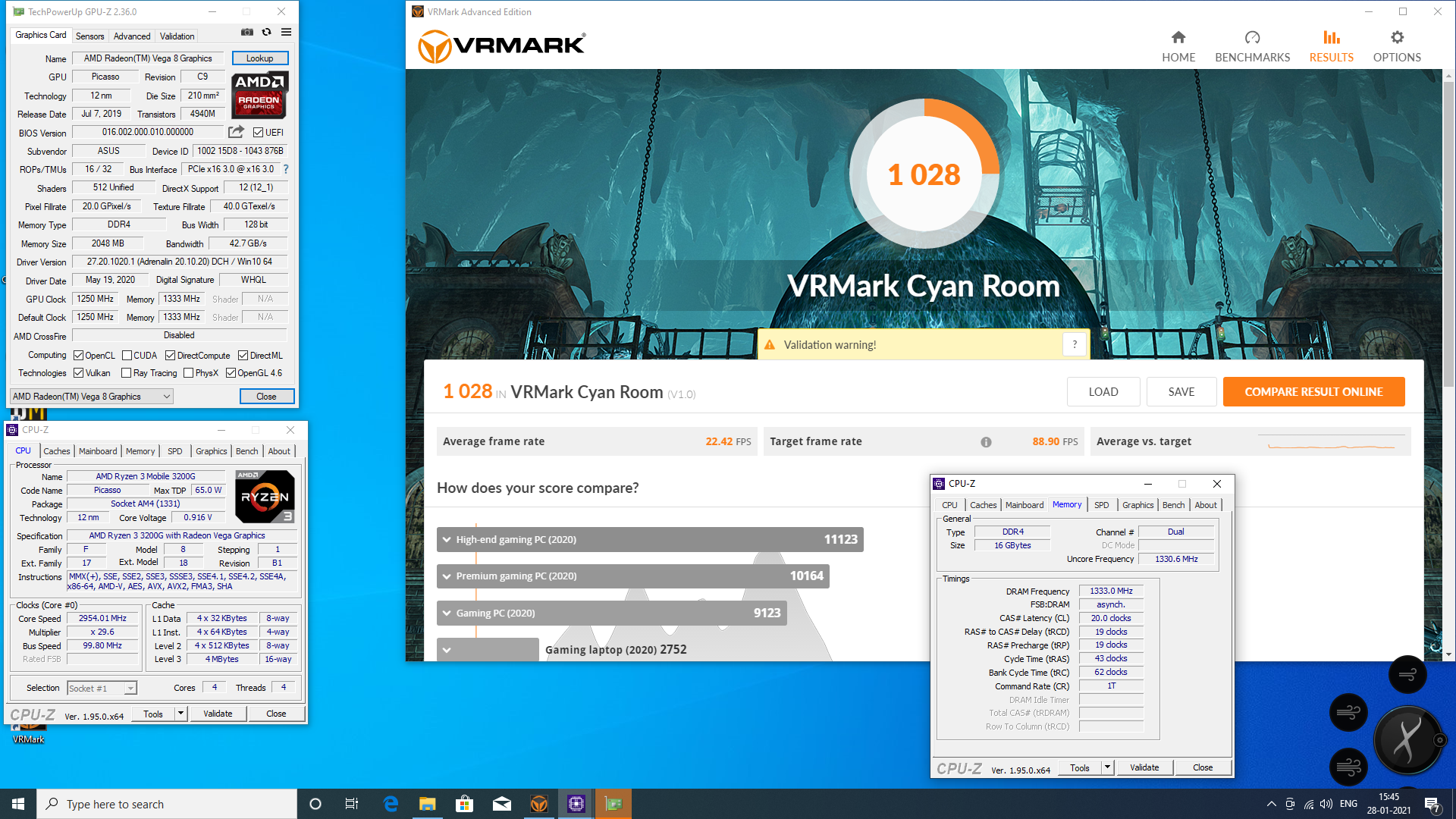Click the VRMark scrollbar down arrow

pos(1448,654)
